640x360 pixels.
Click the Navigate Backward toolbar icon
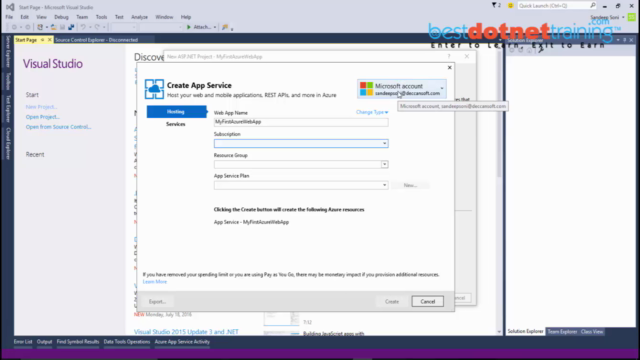pyautogui.click(x=14, y=27)
